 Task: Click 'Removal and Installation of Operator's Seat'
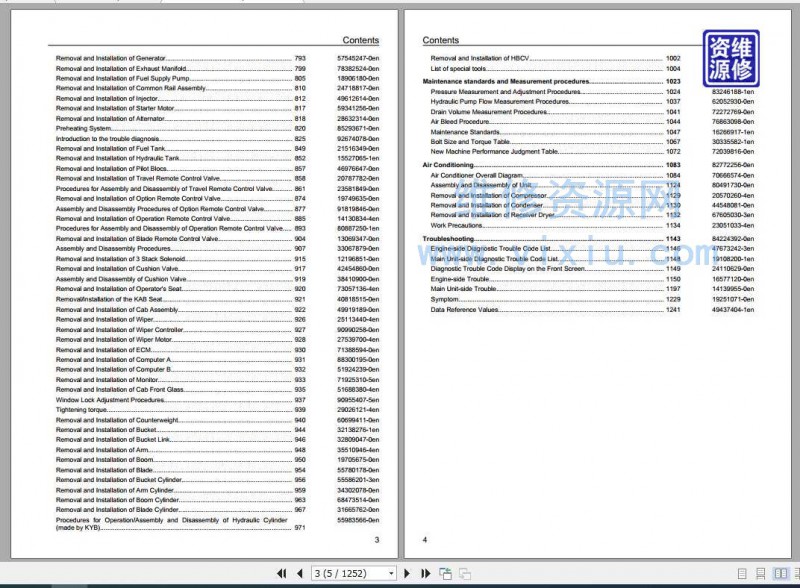tap(119, 289)
